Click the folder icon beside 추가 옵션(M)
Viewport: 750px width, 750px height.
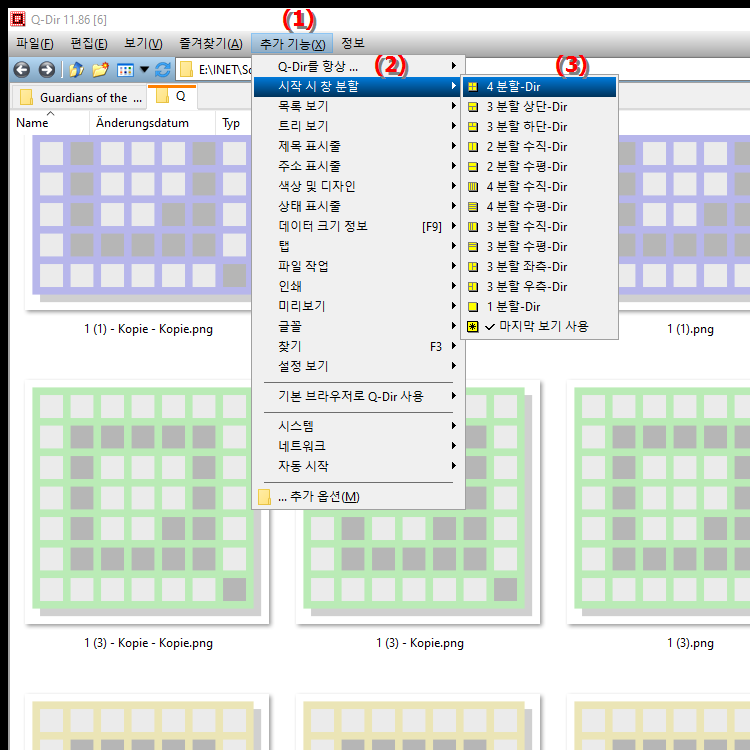tap(265, 496)
